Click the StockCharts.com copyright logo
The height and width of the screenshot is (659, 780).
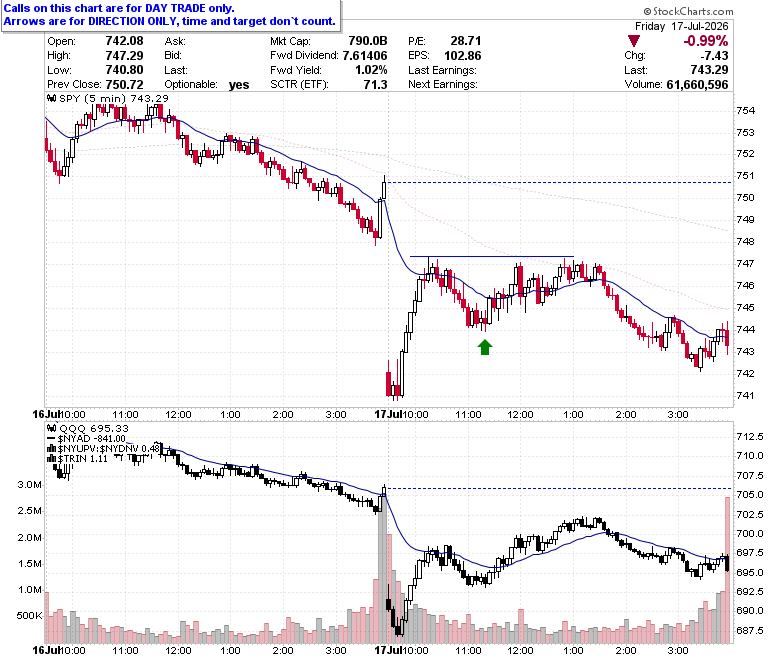tap(688, 11)
